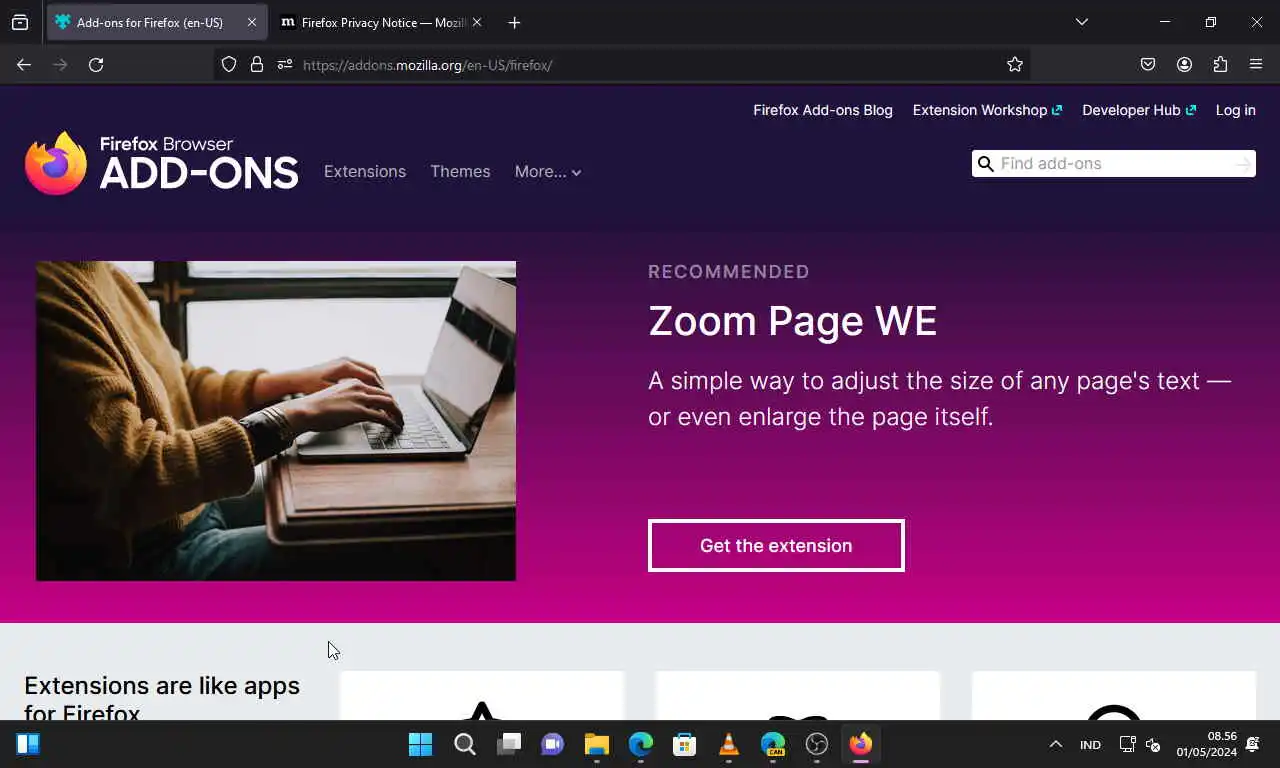1280x768 pixels.
Task: Go back with the browser back arrow
Action: tap(24, 65)
